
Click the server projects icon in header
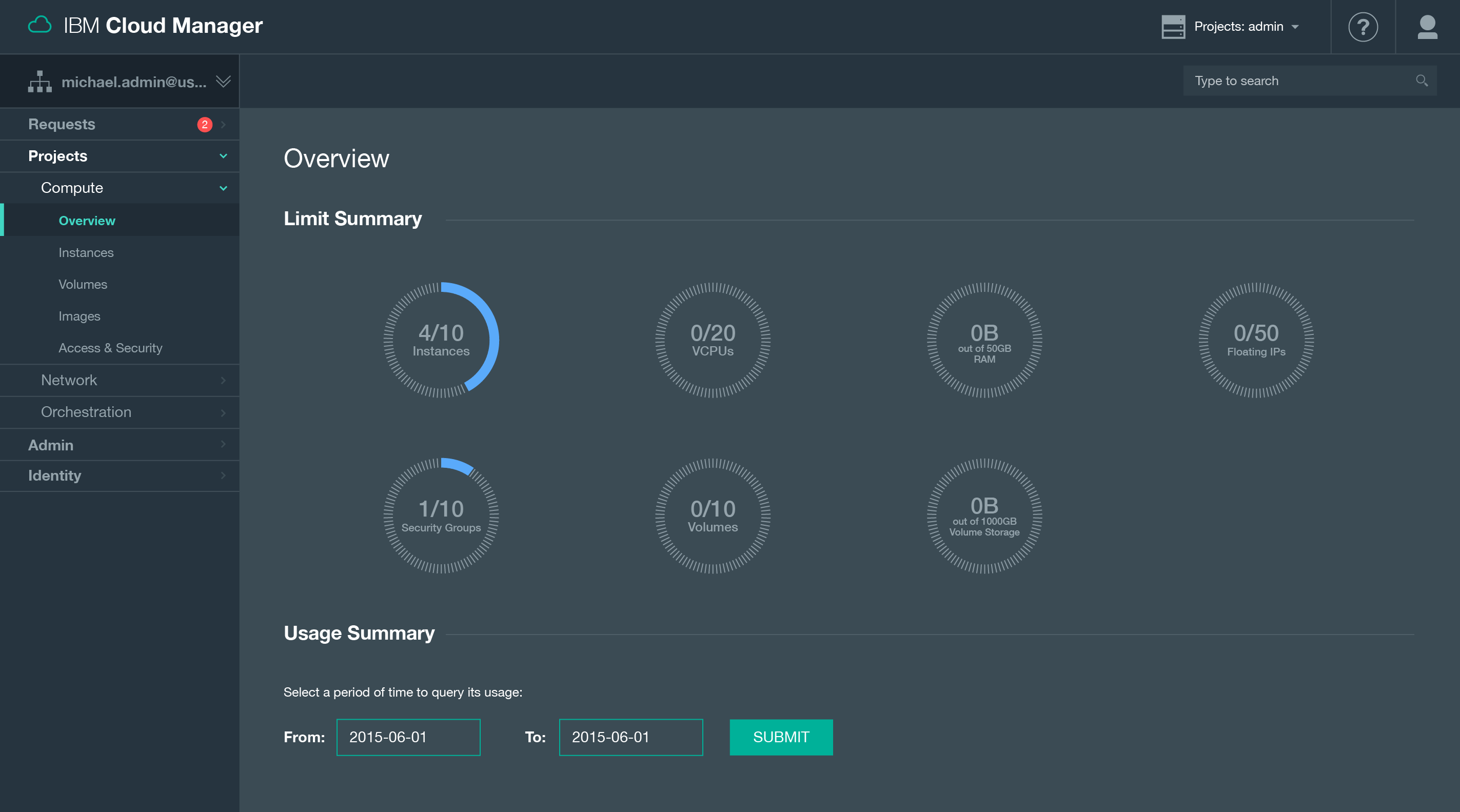click(x=1173, y=27)
